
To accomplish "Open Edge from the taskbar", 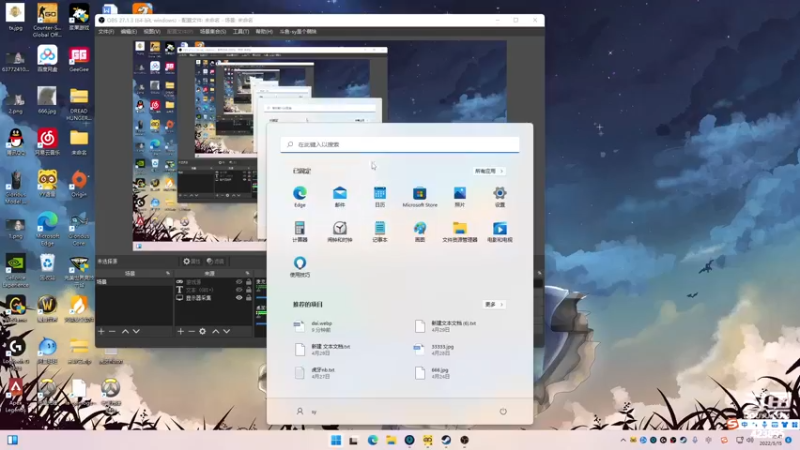I will (372, 440).
